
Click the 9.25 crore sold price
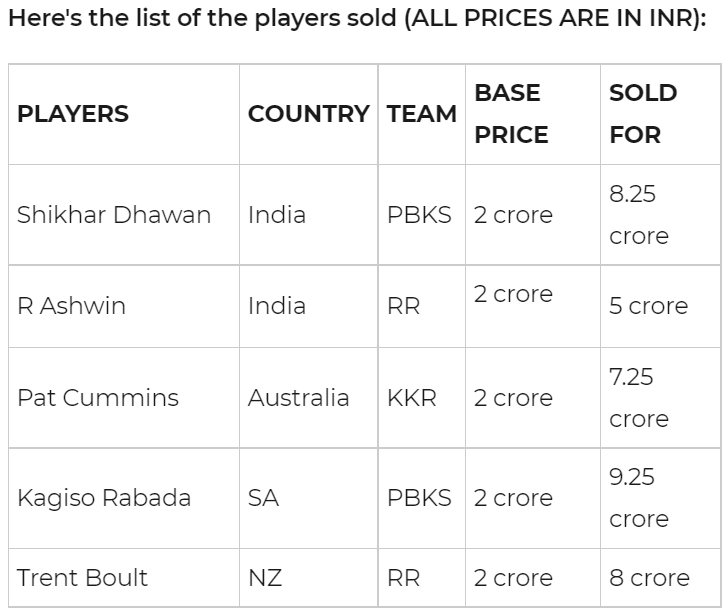[x=638, y=498]
